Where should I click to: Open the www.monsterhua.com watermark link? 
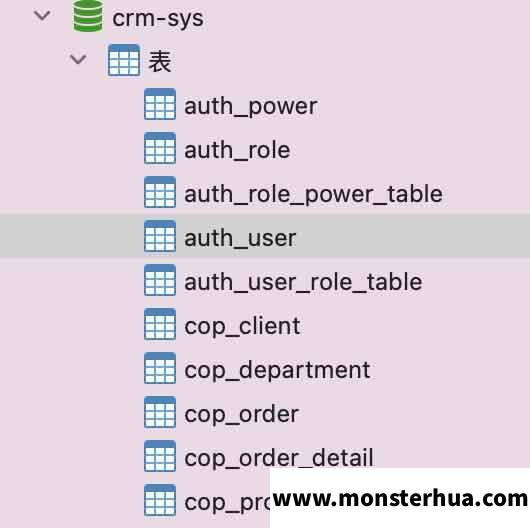click(400, 499)
